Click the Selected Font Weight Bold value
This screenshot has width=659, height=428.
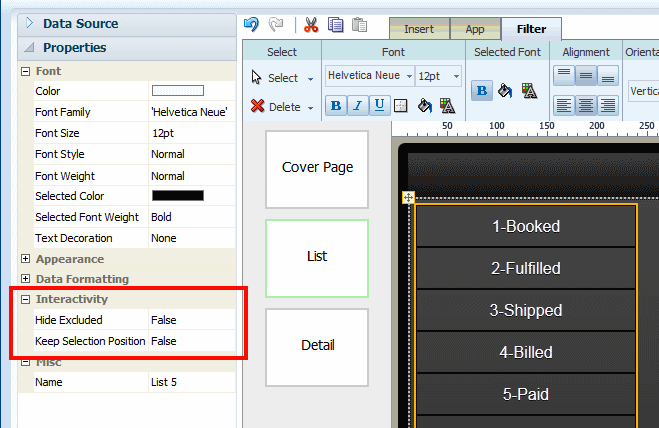pyautogui.click(x=192, y=217)
